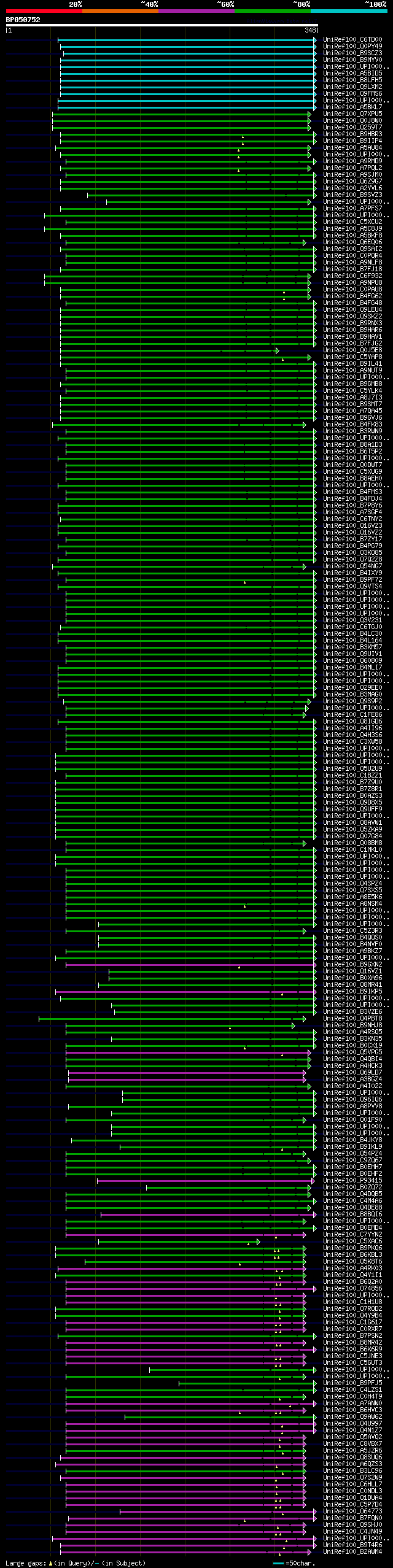Click the UniRef100_Q0J8W0 label

[352, 121]
